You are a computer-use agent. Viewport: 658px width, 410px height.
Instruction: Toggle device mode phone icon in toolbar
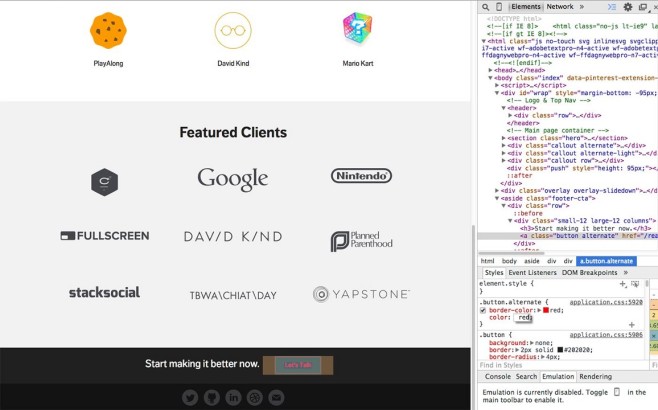(499, 7)
